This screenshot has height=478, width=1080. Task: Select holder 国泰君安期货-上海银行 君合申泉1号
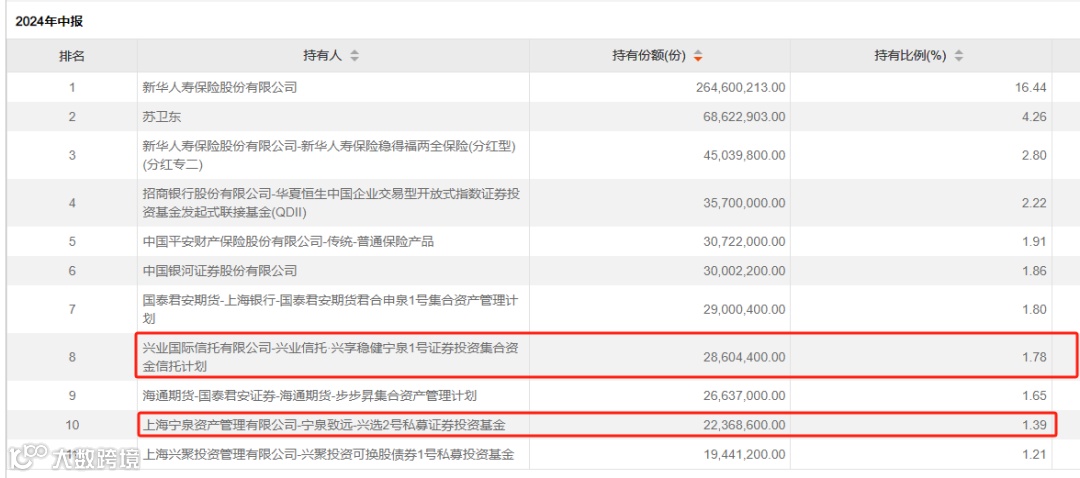tap(329, 309)
